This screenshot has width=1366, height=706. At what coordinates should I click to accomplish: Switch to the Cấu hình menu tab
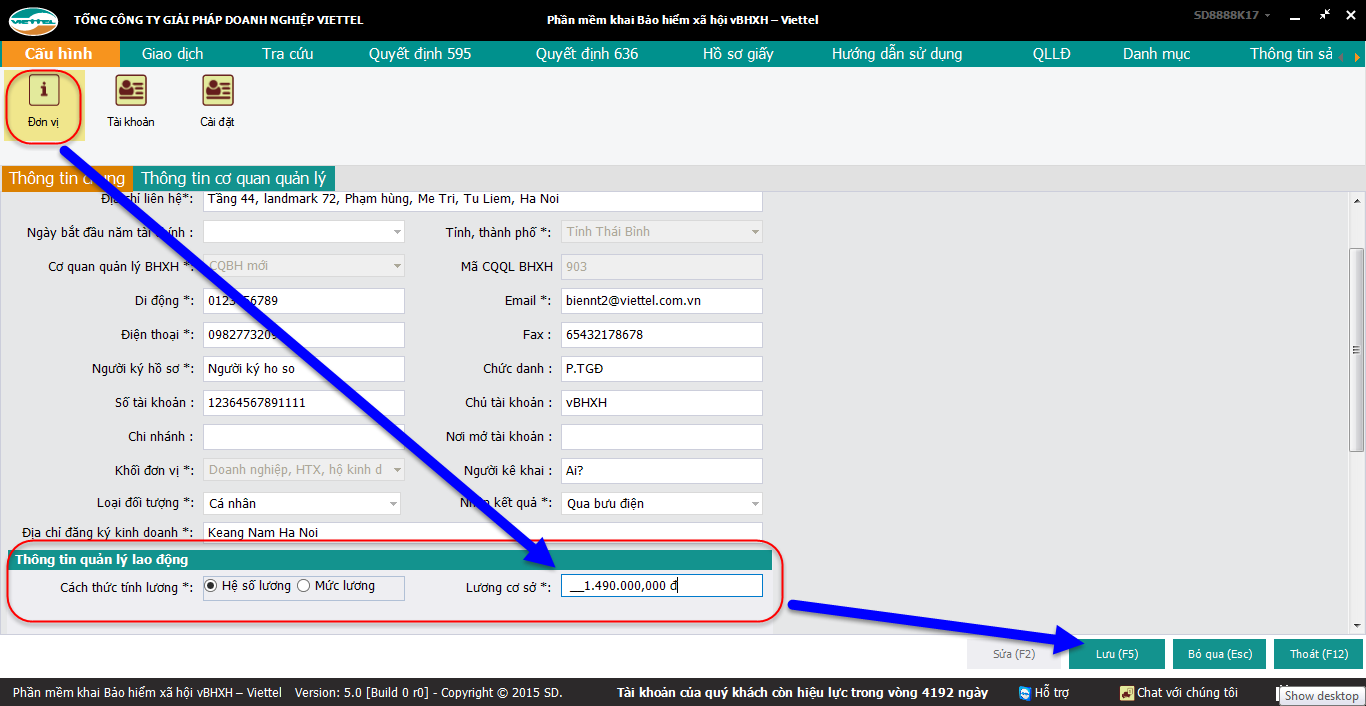click(59, 54)
